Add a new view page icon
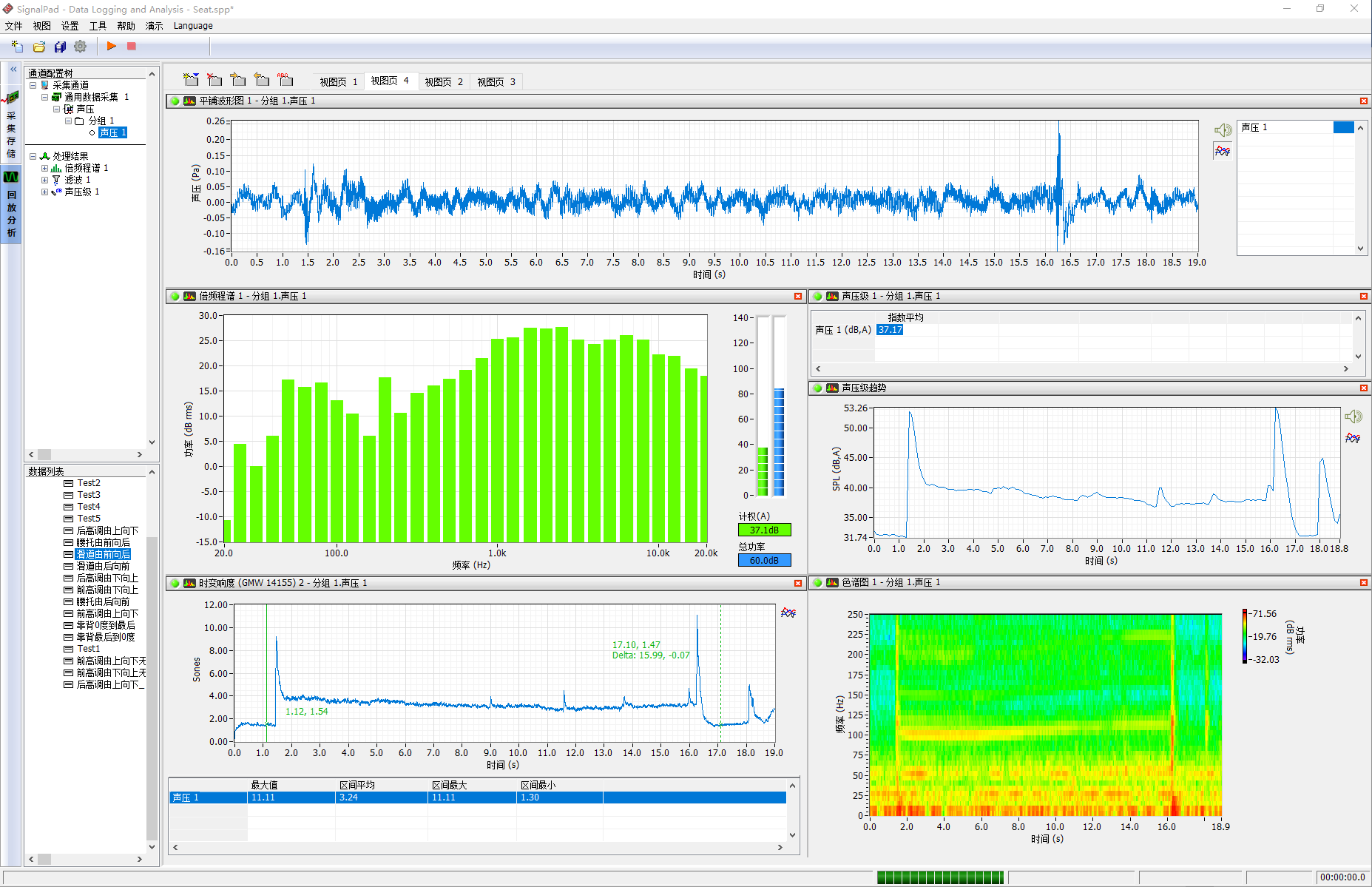 pos(192,79)
